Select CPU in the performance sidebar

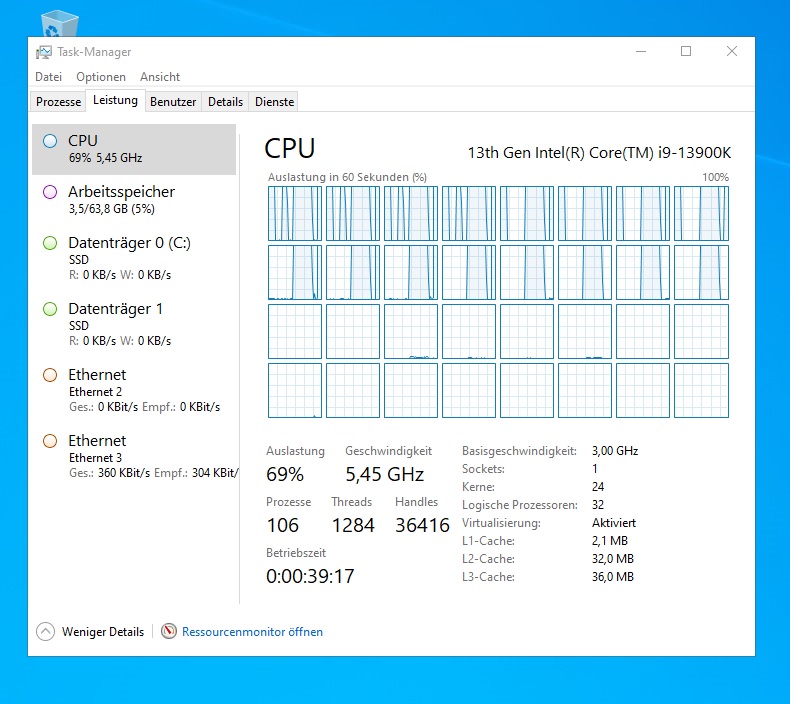click(134, 149)
